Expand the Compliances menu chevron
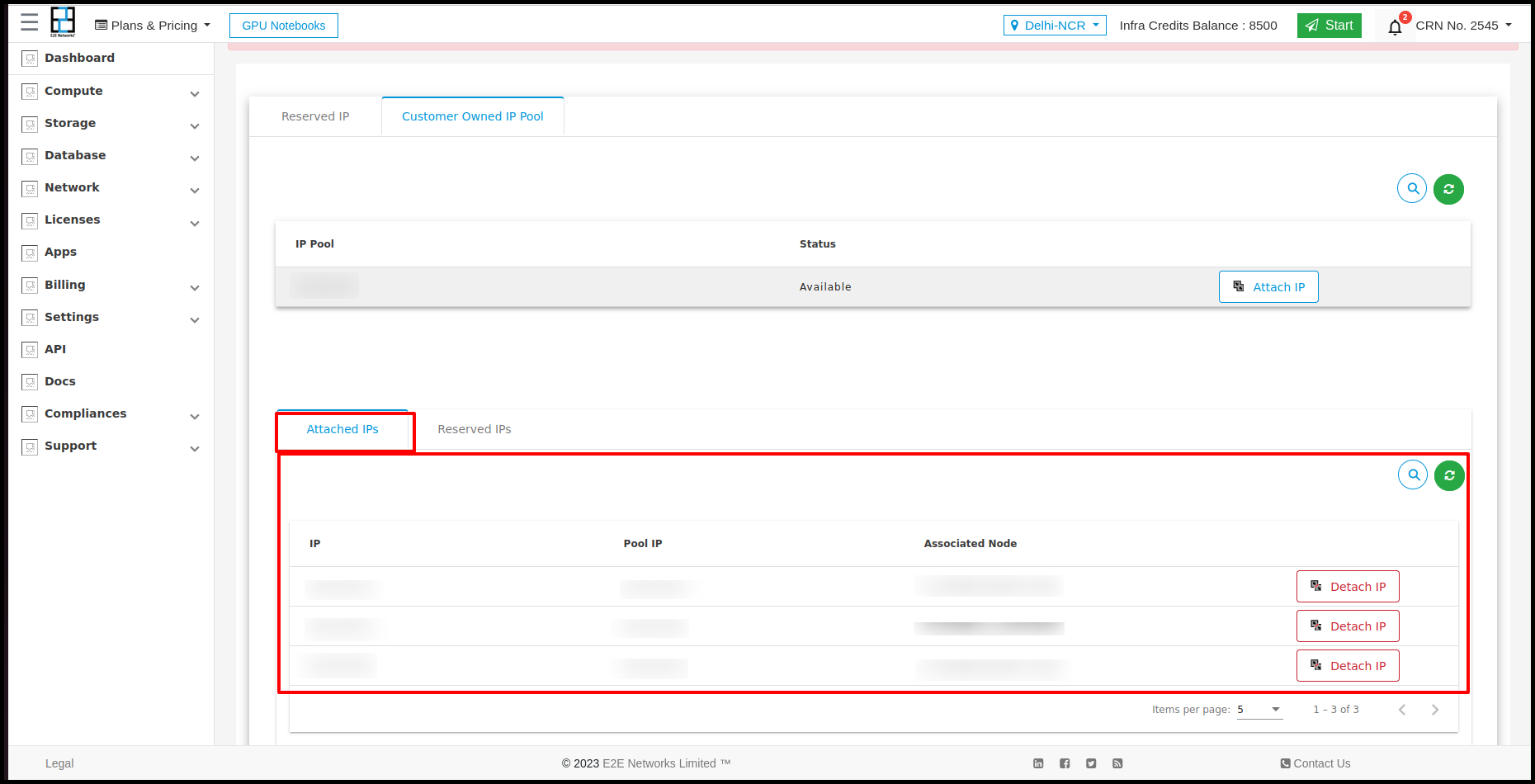The height and width of the screenshot is (784, 1535). (195, 417)
